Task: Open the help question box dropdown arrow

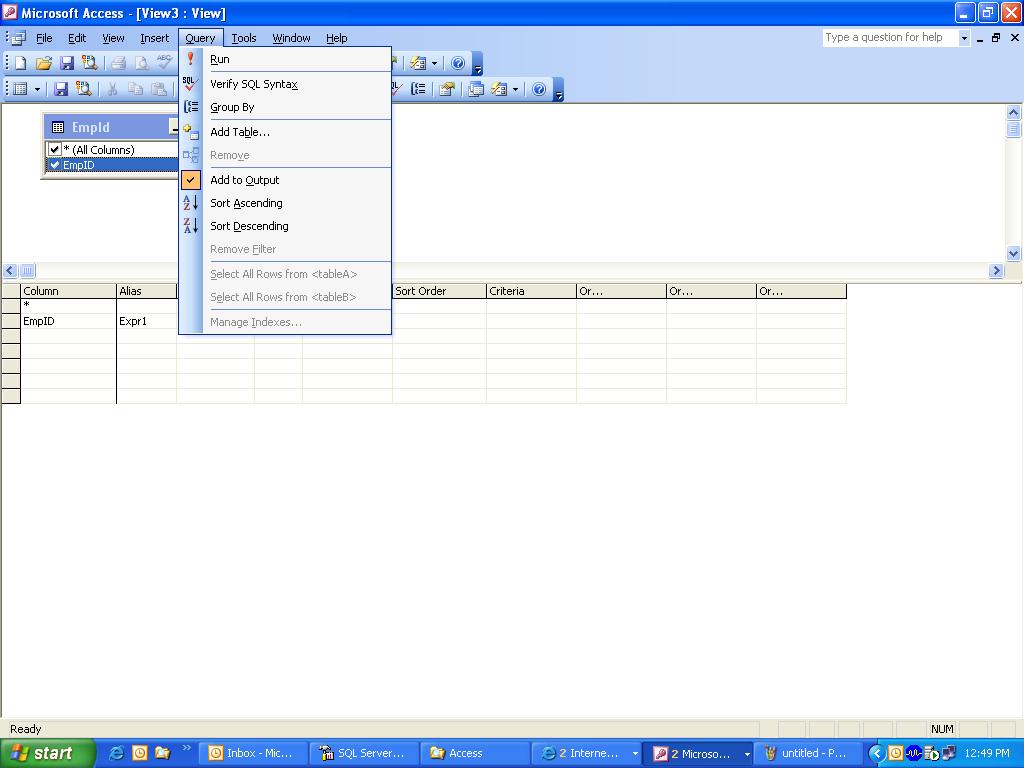Action: (x=964, y=38)
